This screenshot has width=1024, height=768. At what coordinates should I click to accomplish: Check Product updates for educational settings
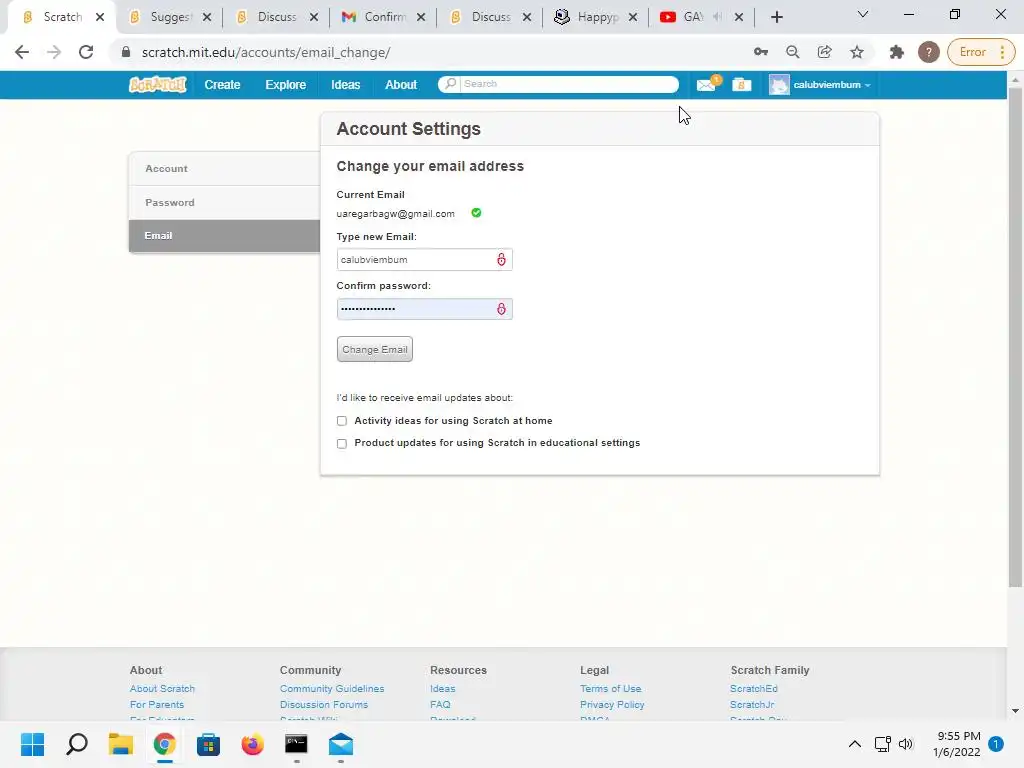point(342,443)
